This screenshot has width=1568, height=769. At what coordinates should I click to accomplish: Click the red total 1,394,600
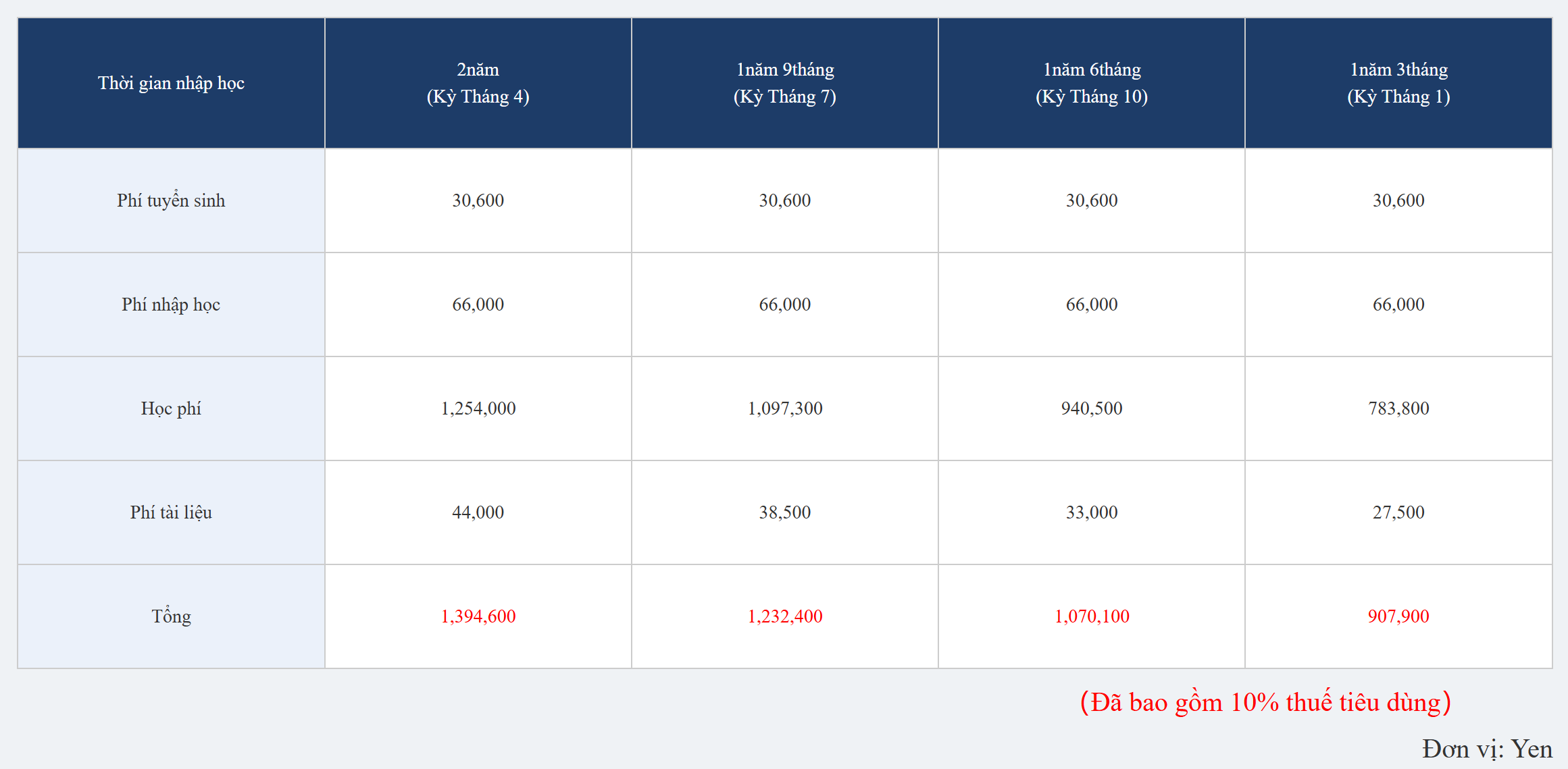[x=478, y=616]
